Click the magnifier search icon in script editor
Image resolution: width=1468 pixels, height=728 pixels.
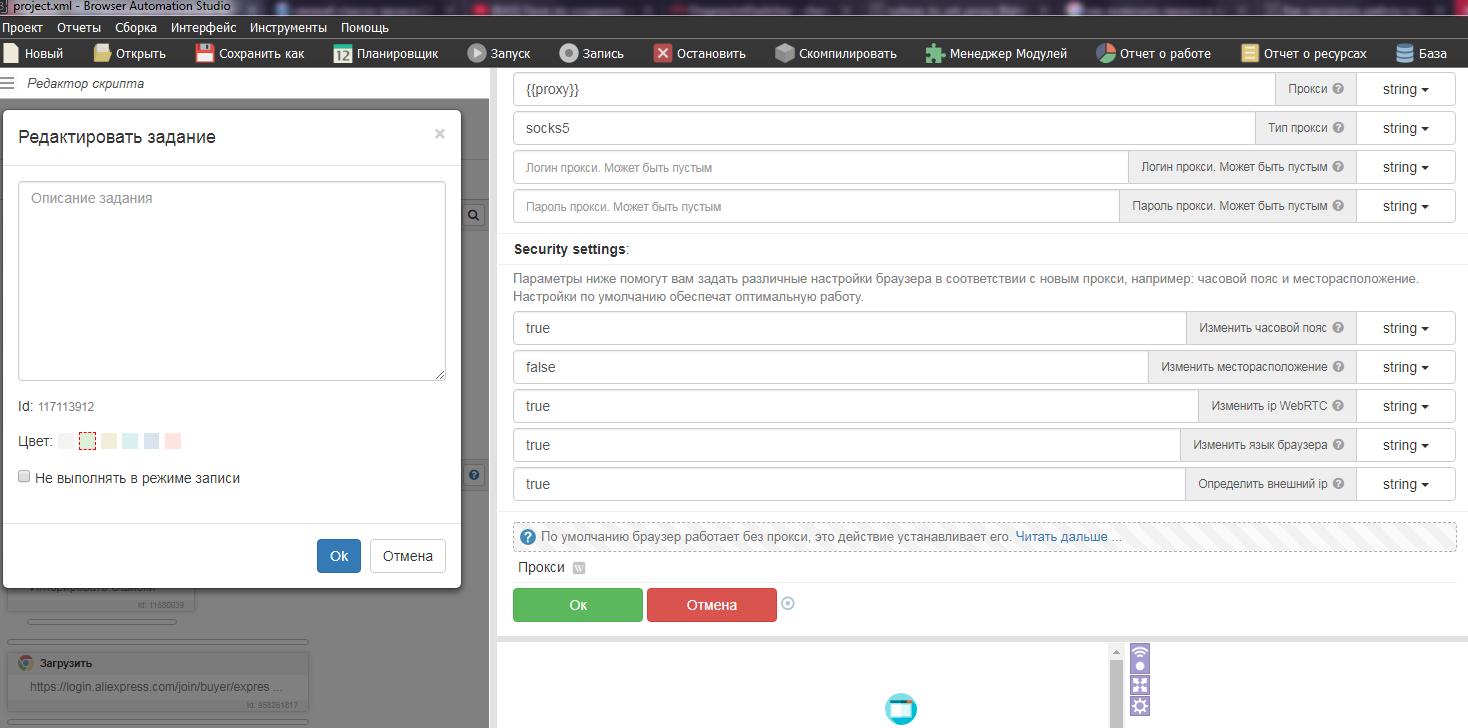point(474,215)
